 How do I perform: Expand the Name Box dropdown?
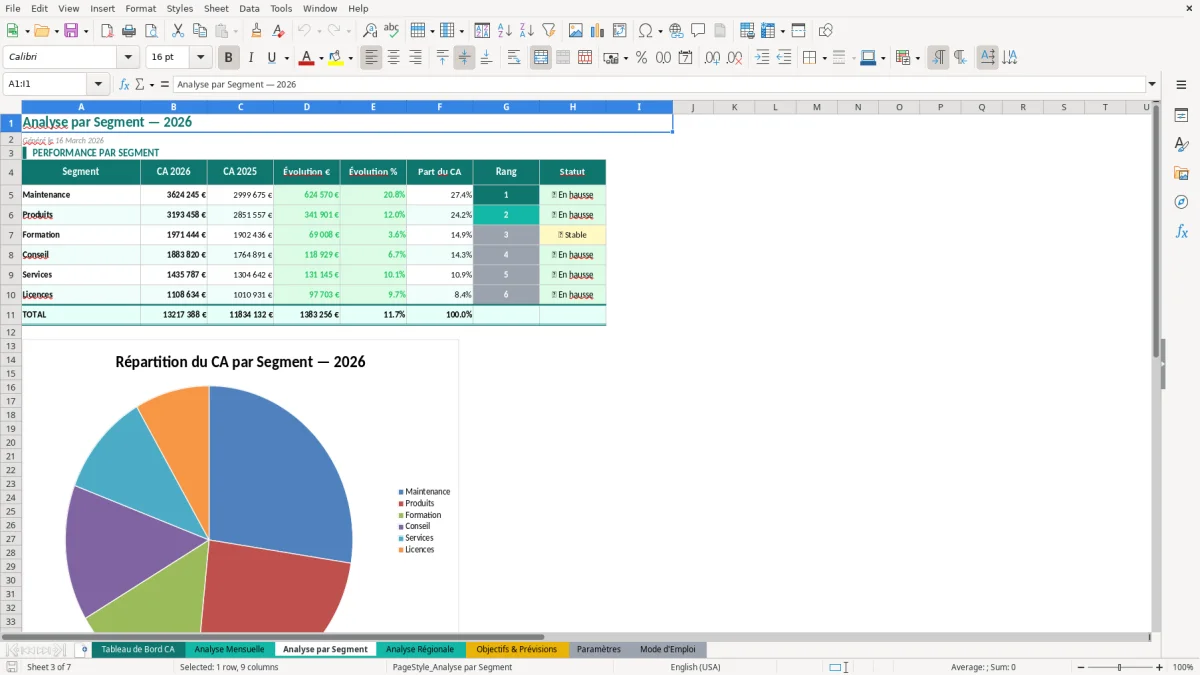click(98, 85)
